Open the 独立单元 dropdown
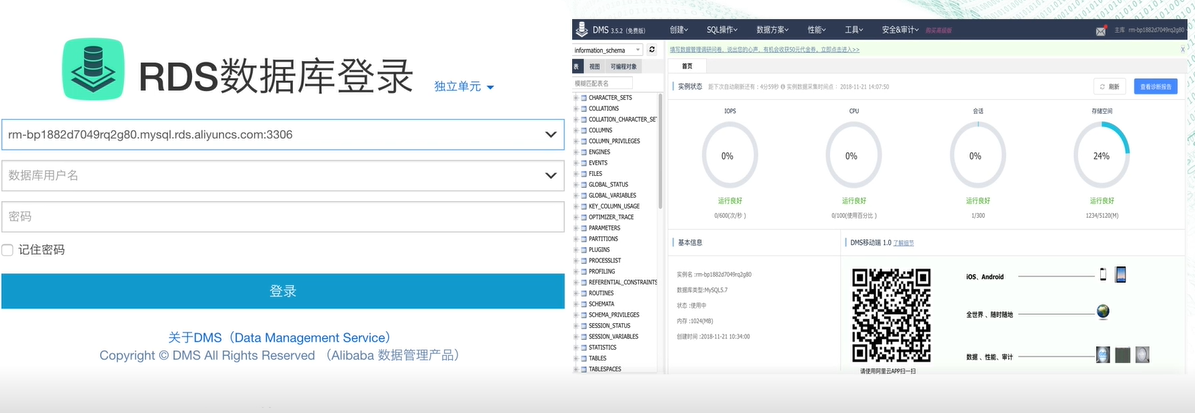The height and width of the screenshot is (413, 1195). [464, 87]
